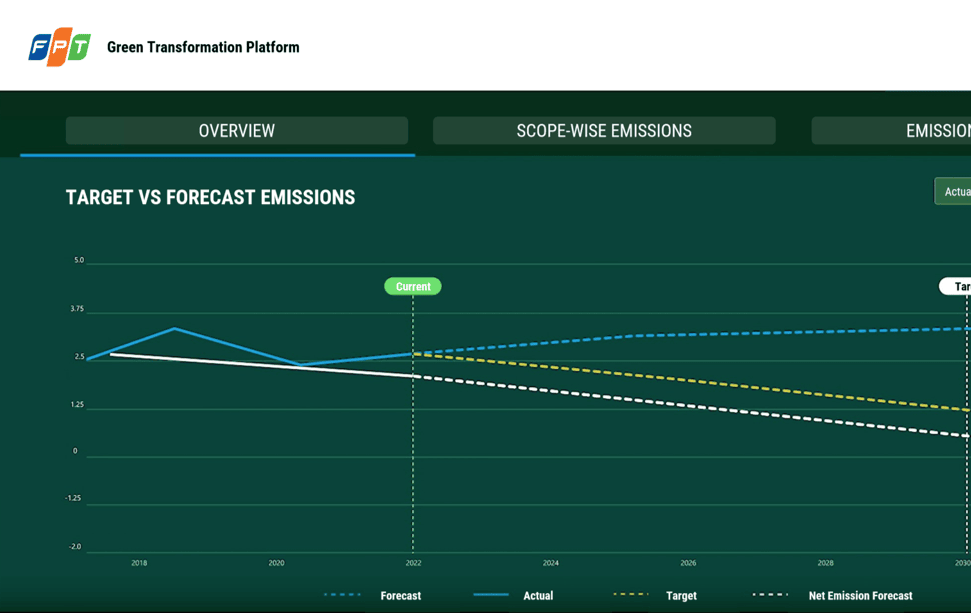Click the 2024 label on the x-axis
Image resolution: width=971 pixels, height=613 pixels.
pyautogui.click(x=551, y=563)
